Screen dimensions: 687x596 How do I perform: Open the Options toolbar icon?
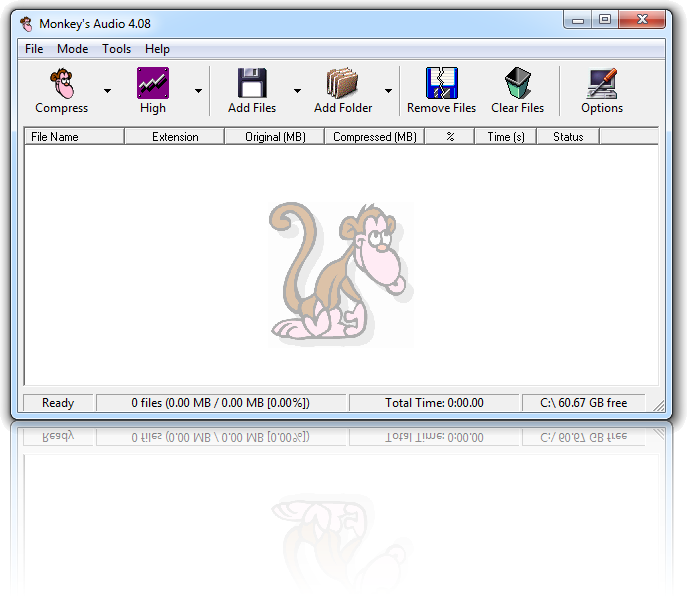click(602, 83)
